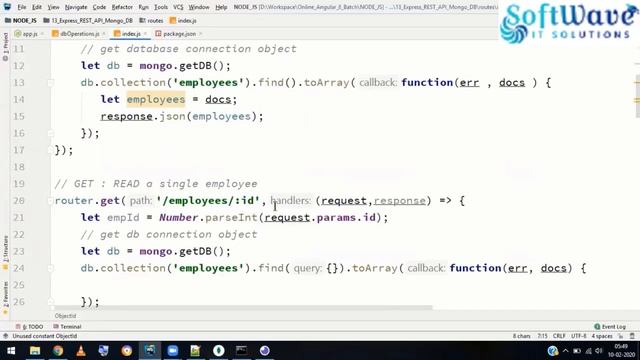Viewport: 640px width, 360px height.
Task: Open the VCS menu
Action: coord(178,7)
